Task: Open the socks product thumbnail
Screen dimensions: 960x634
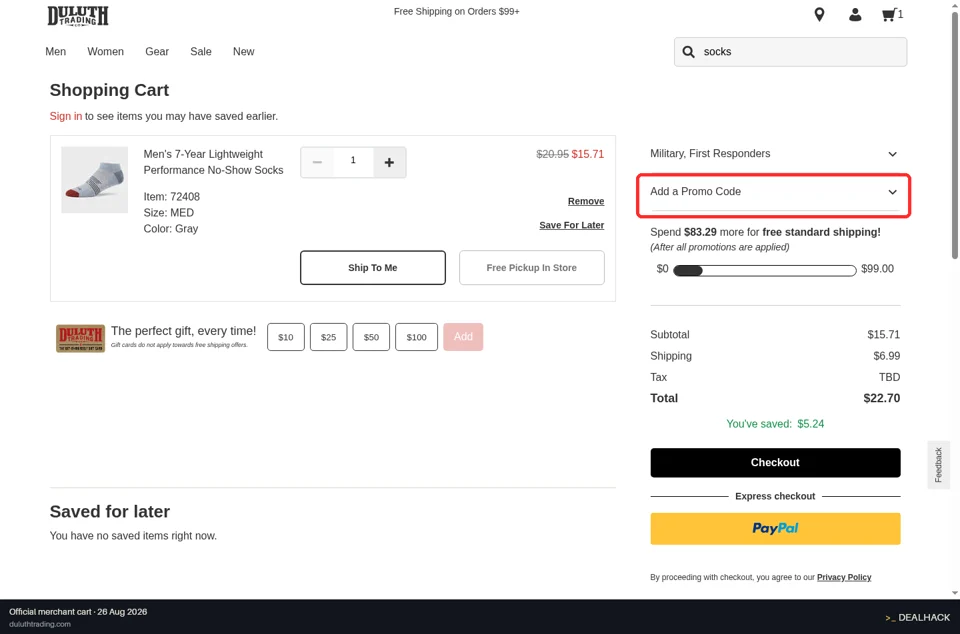Action: 95,180
